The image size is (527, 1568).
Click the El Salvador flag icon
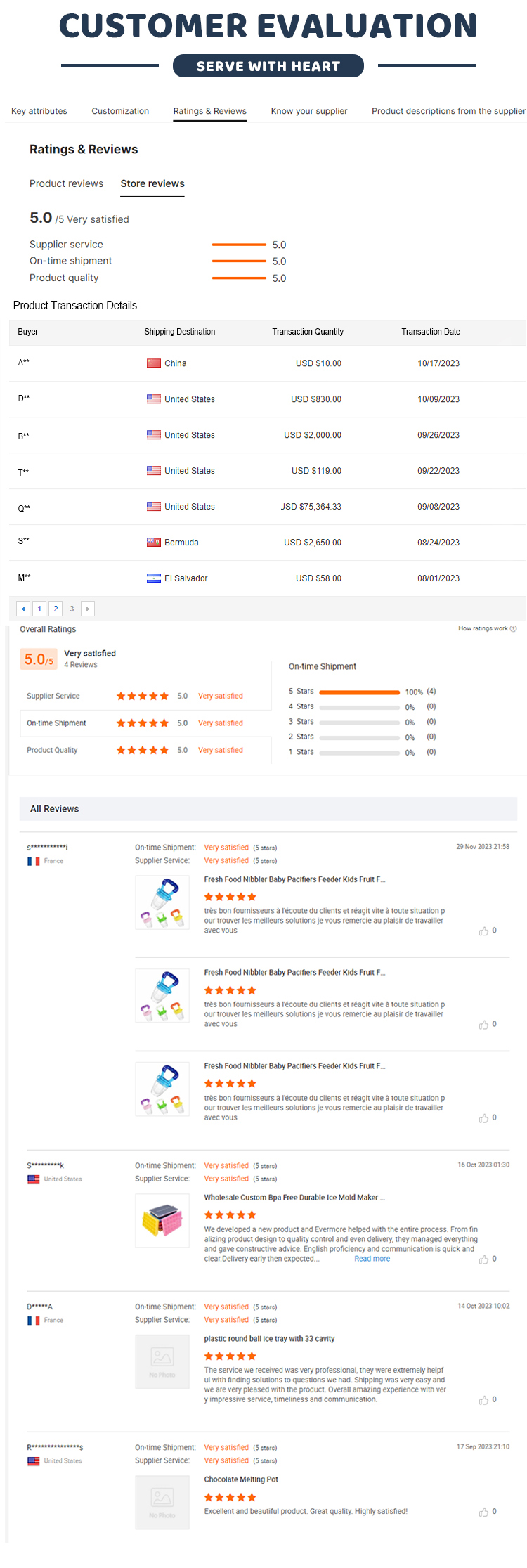pos(154,578)
